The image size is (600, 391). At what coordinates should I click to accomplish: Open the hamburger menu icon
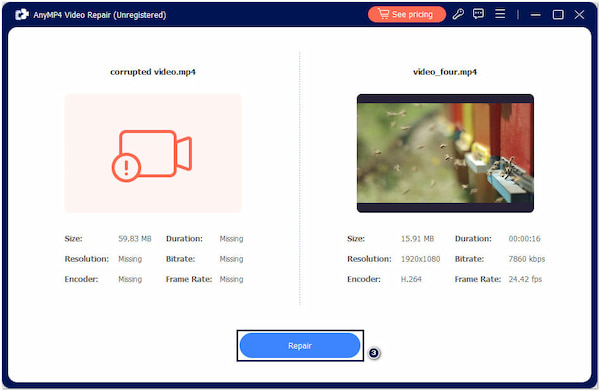click(500, 14)
